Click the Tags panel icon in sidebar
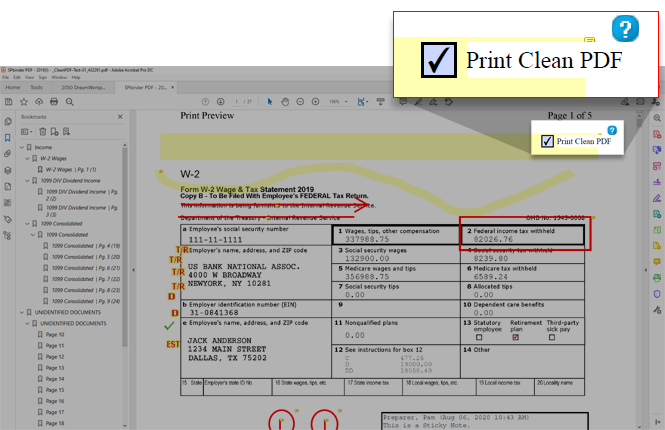The height and width of the screenshot is (430, 665). point(8,219)
